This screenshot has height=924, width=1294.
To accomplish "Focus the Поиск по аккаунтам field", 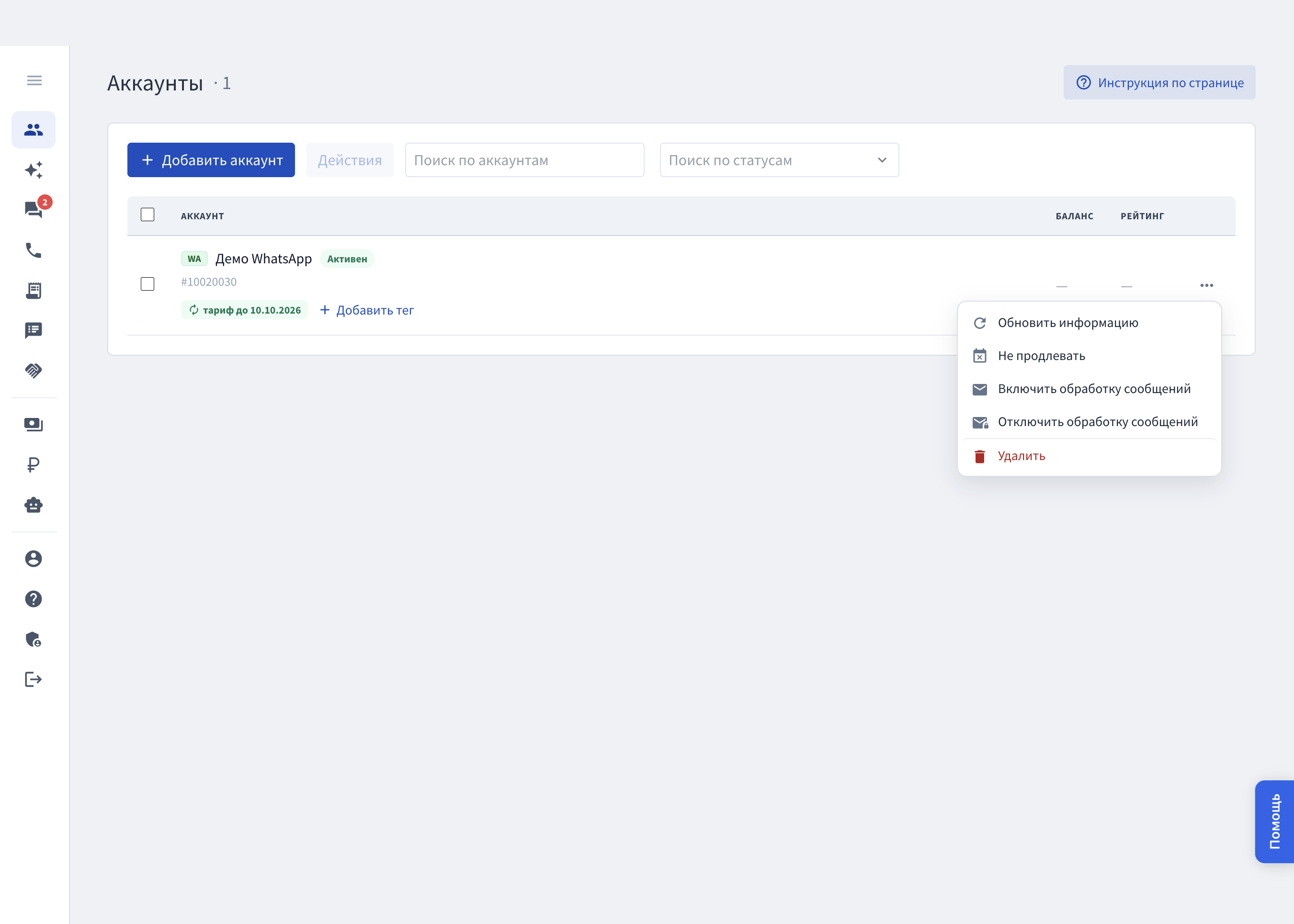I will click(x=524, y=160).
